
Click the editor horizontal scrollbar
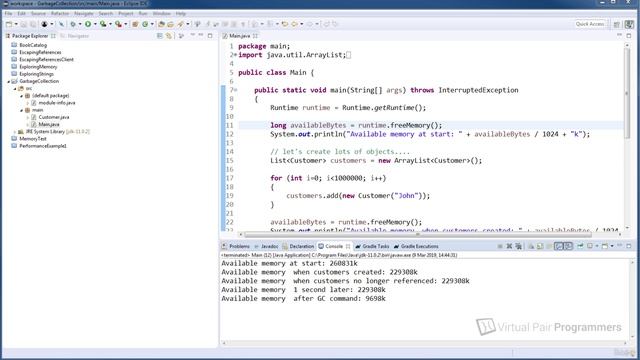coord(418,235)
